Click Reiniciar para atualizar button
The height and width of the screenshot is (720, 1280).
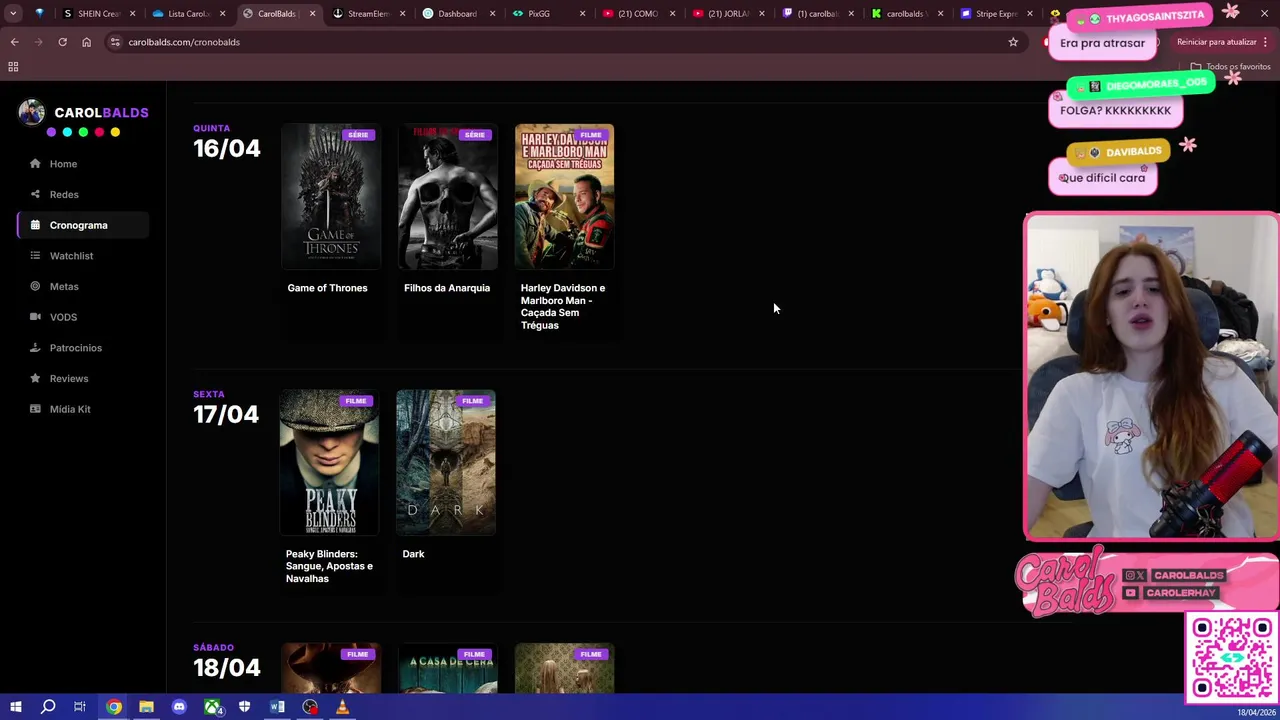(1222, 42)
